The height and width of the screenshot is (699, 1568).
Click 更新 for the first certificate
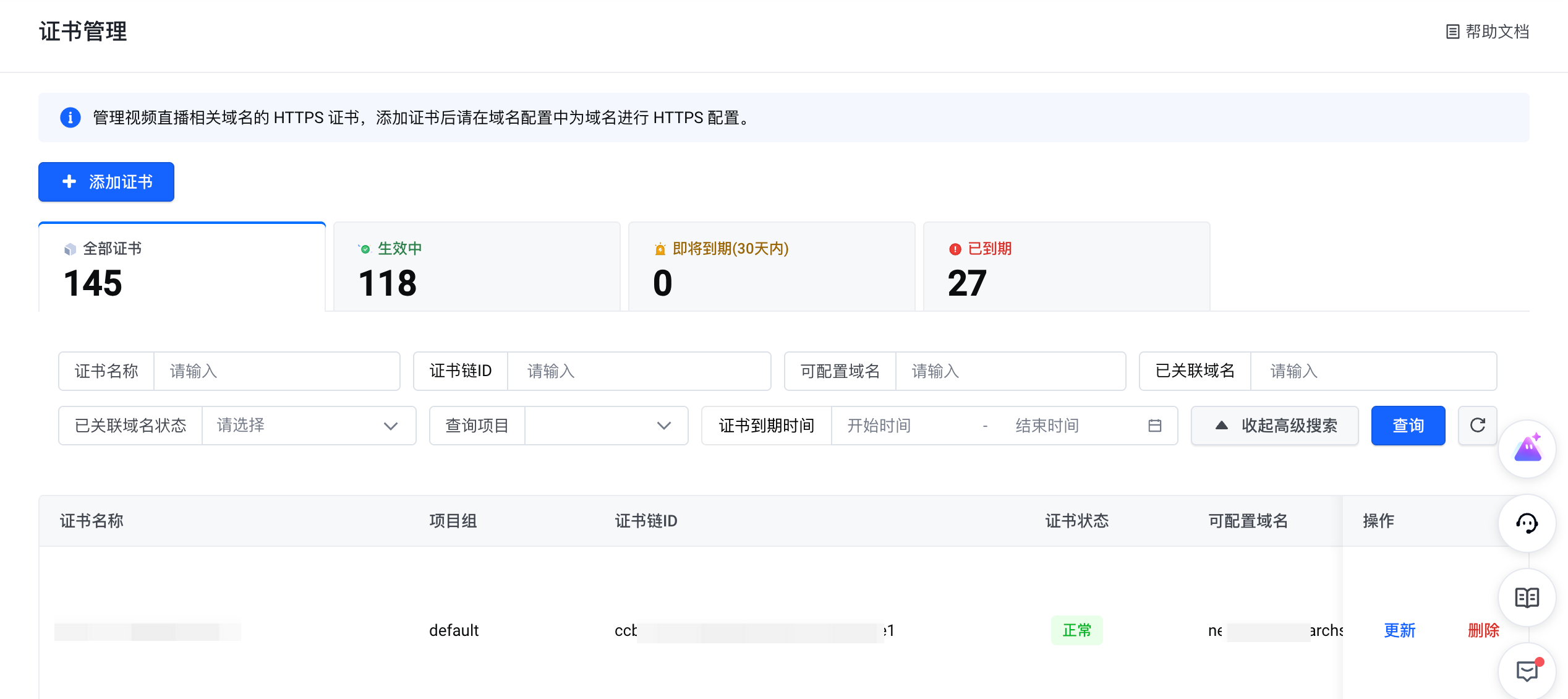click(x=1399, y=630)
